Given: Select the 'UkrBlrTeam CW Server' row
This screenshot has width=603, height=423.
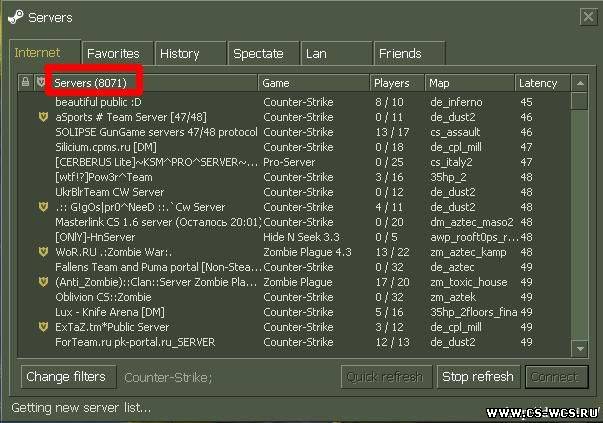Looking at the screenshot, I should (294, 192).
